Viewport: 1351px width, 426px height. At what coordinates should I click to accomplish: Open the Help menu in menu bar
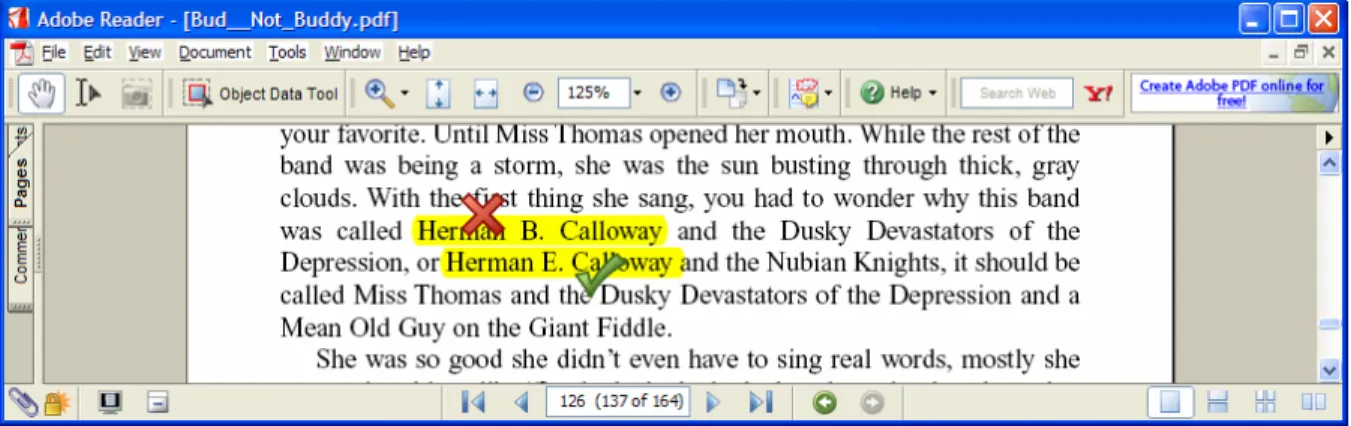tap(414, 53)
